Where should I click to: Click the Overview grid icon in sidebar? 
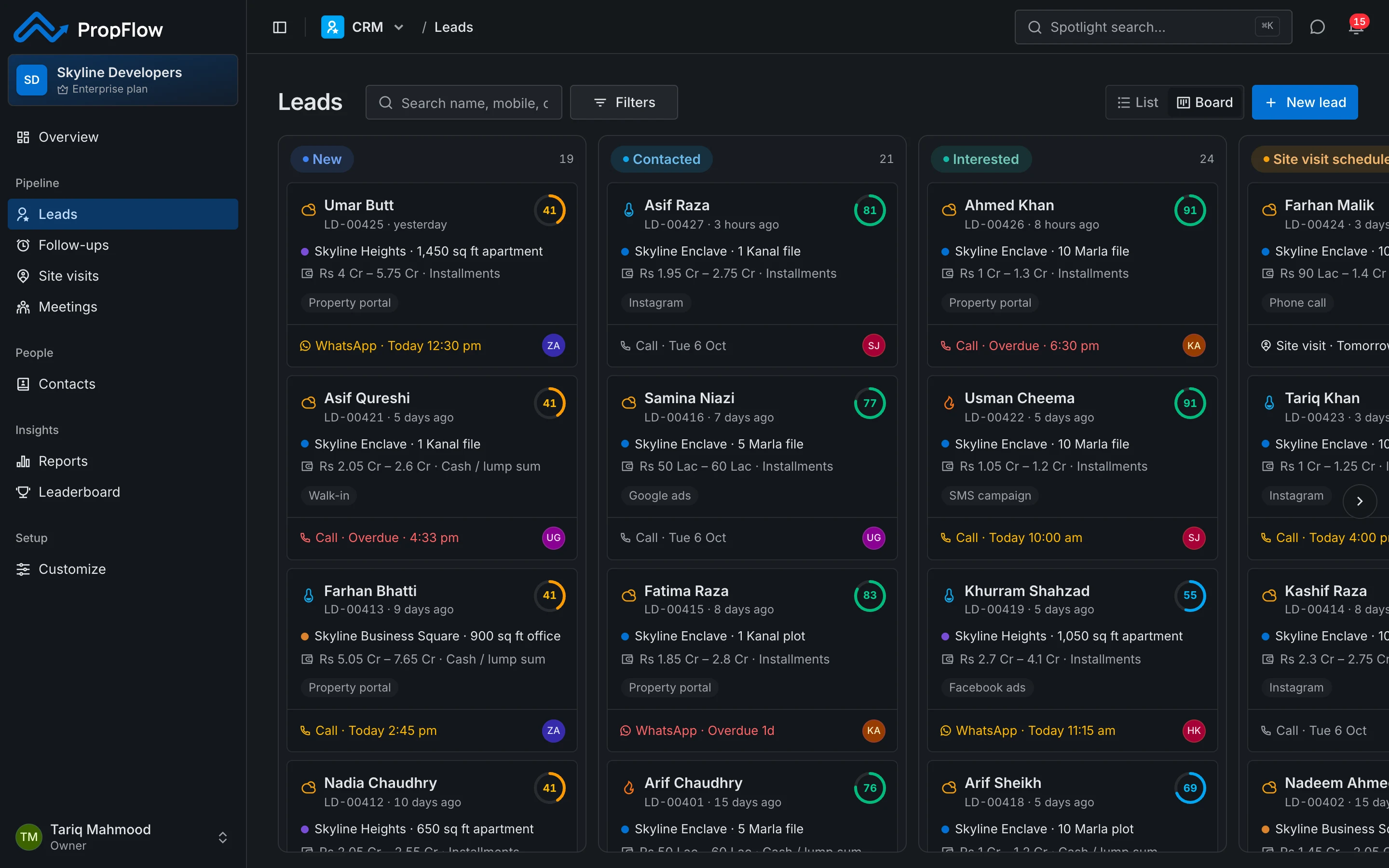coord(23,137)
